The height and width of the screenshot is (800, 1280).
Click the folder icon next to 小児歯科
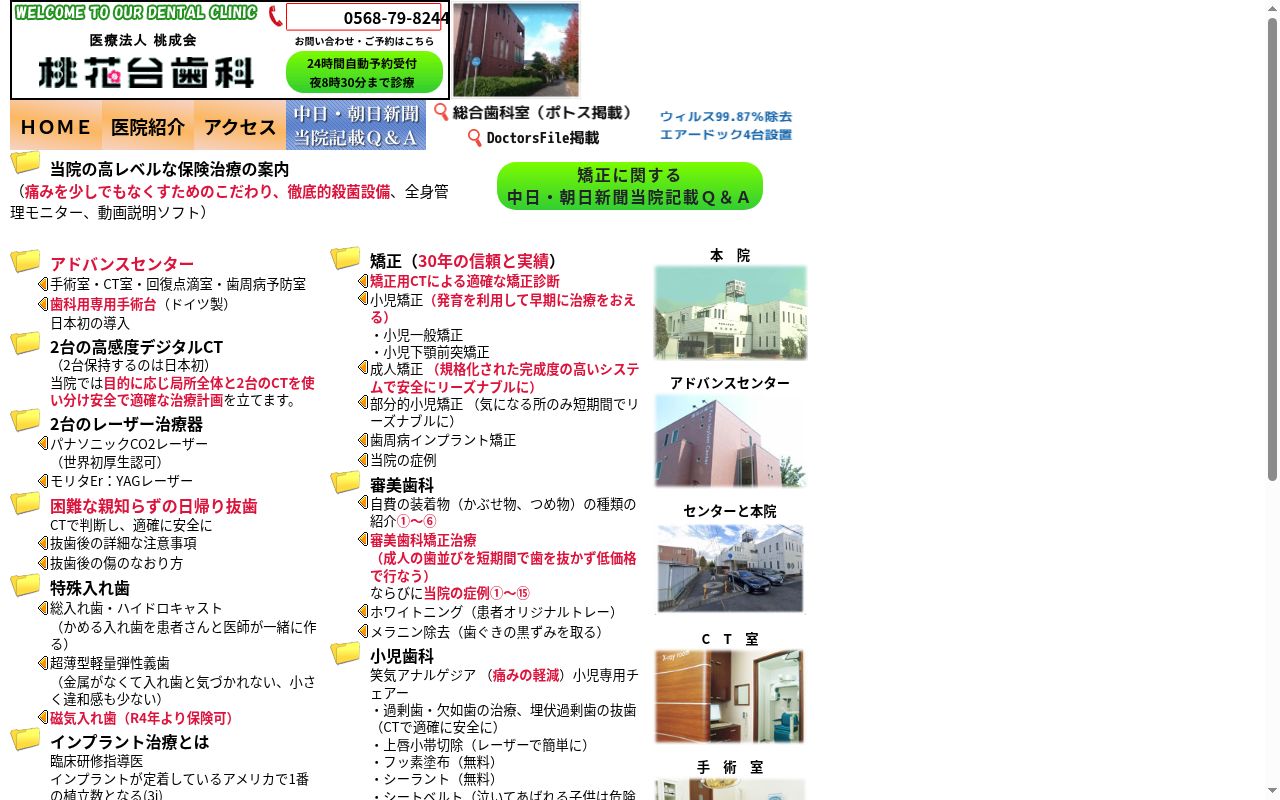tap(345, 653)
